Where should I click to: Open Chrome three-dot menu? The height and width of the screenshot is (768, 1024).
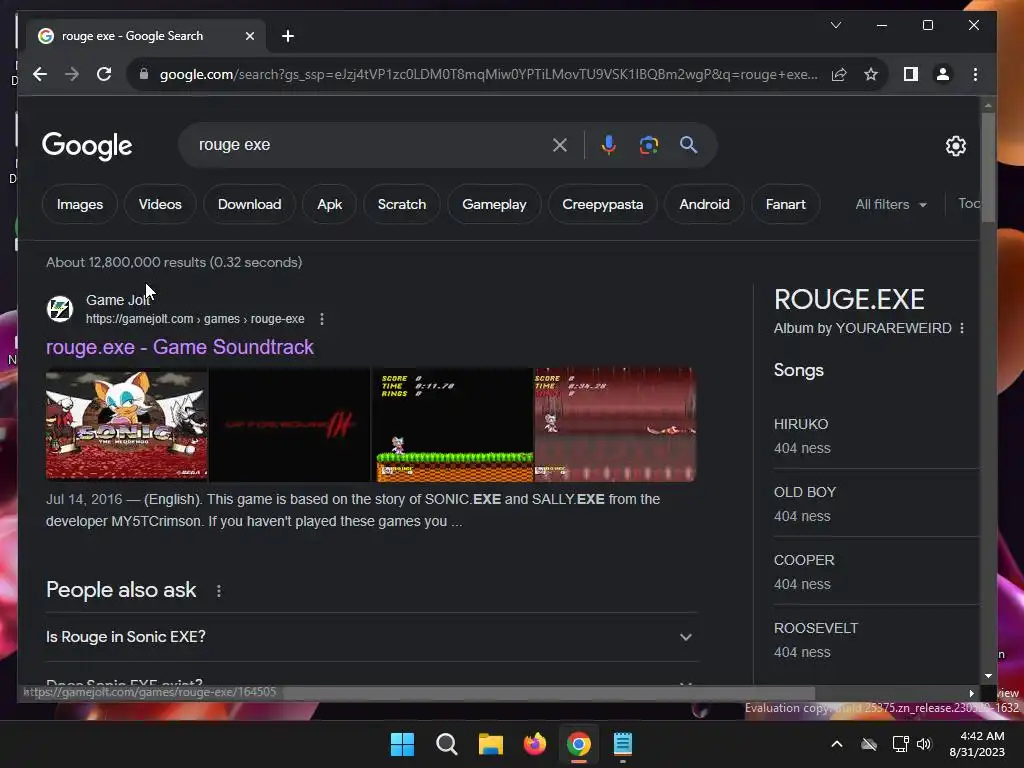click(975, 74)
